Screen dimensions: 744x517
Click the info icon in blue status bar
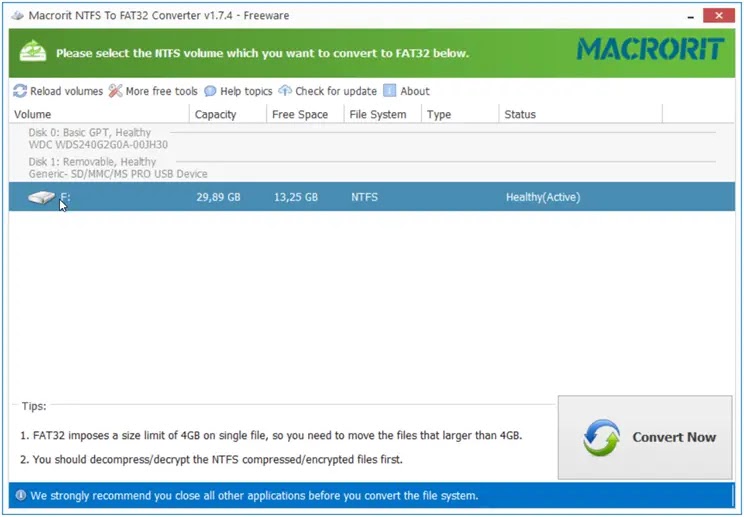[21, 495]
